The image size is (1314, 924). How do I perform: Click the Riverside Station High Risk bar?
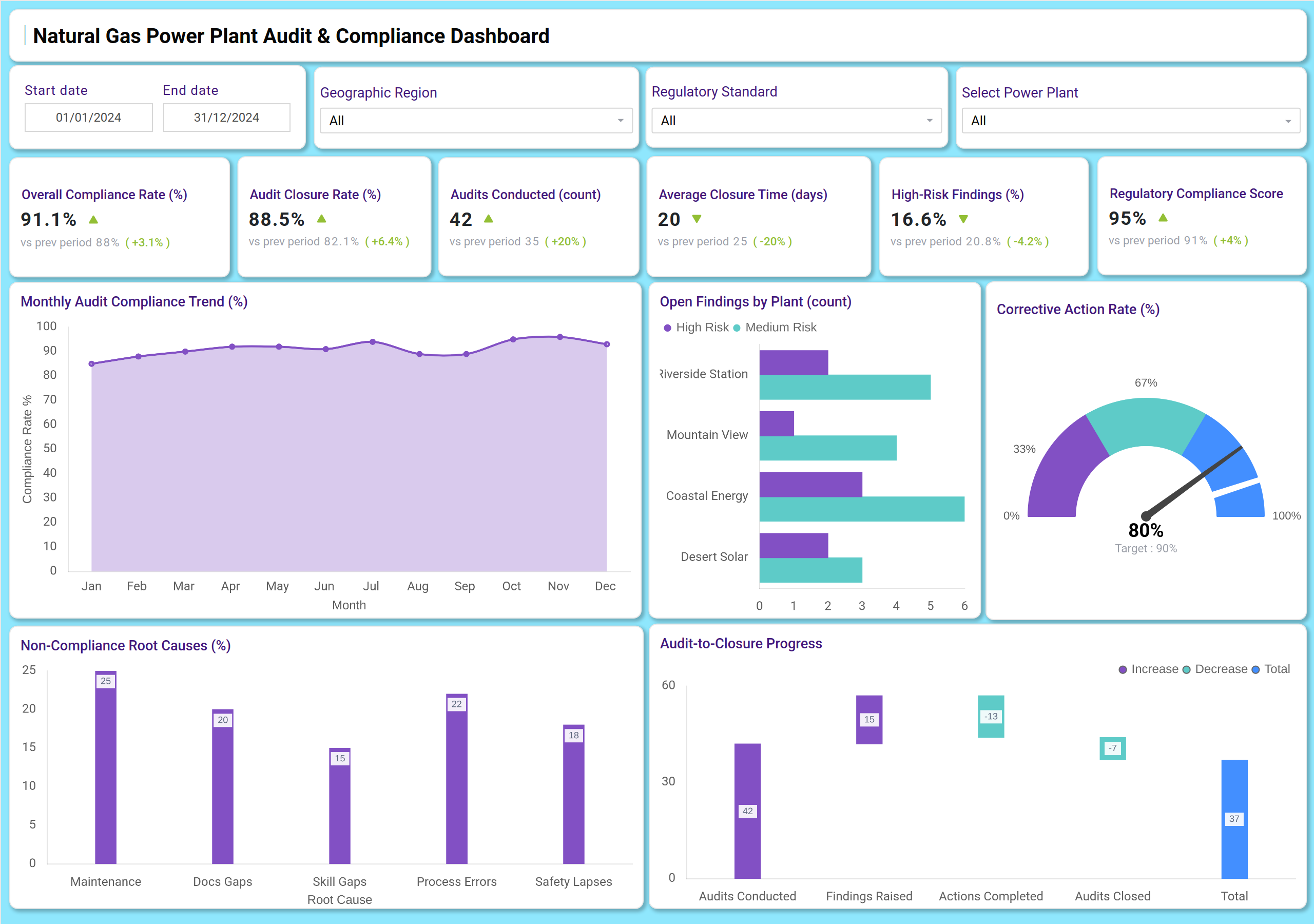click(794, 362)
